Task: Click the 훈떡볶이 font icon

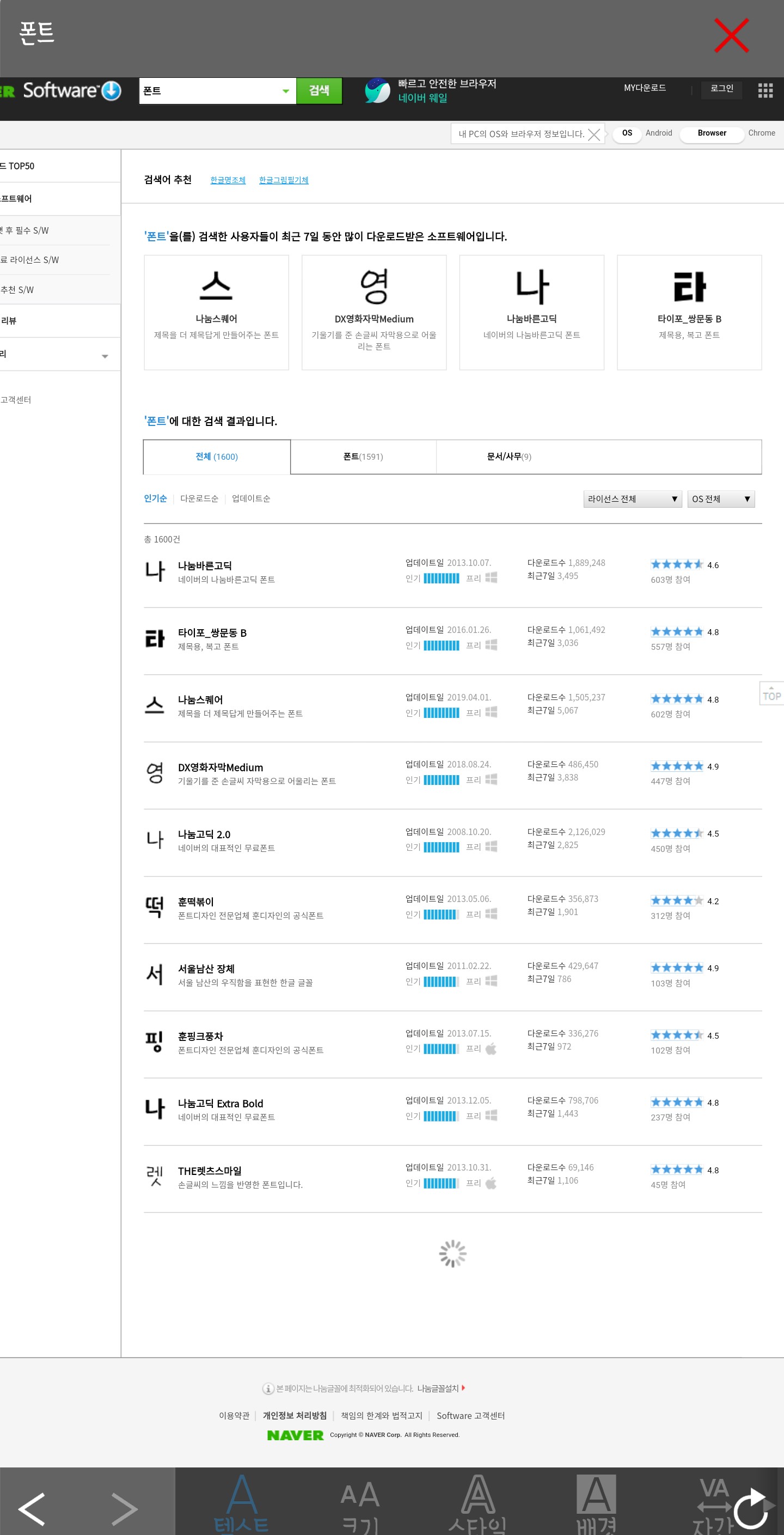Action: pyautogui.click(x=155, y=907)
